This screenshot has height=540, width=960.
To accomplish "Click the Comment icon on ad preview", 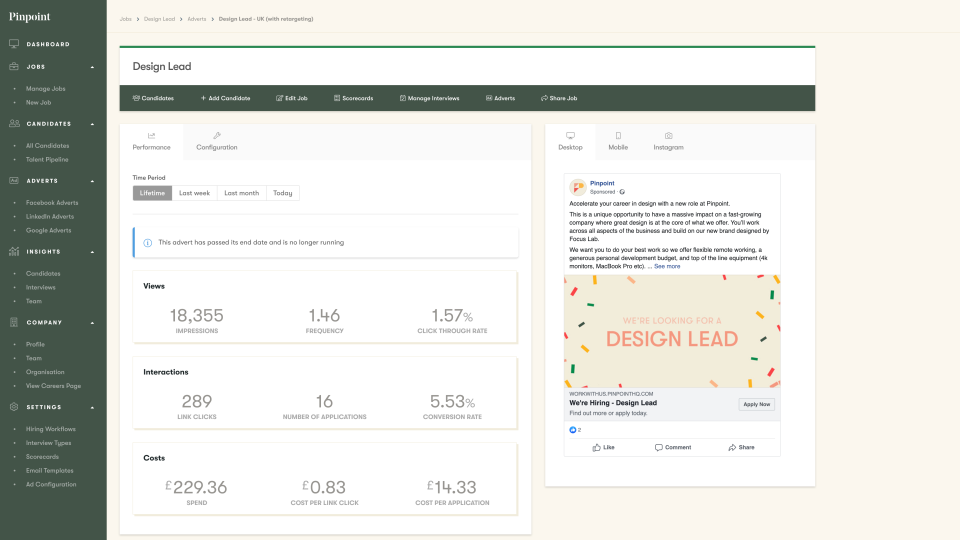I will click(659, 447).
